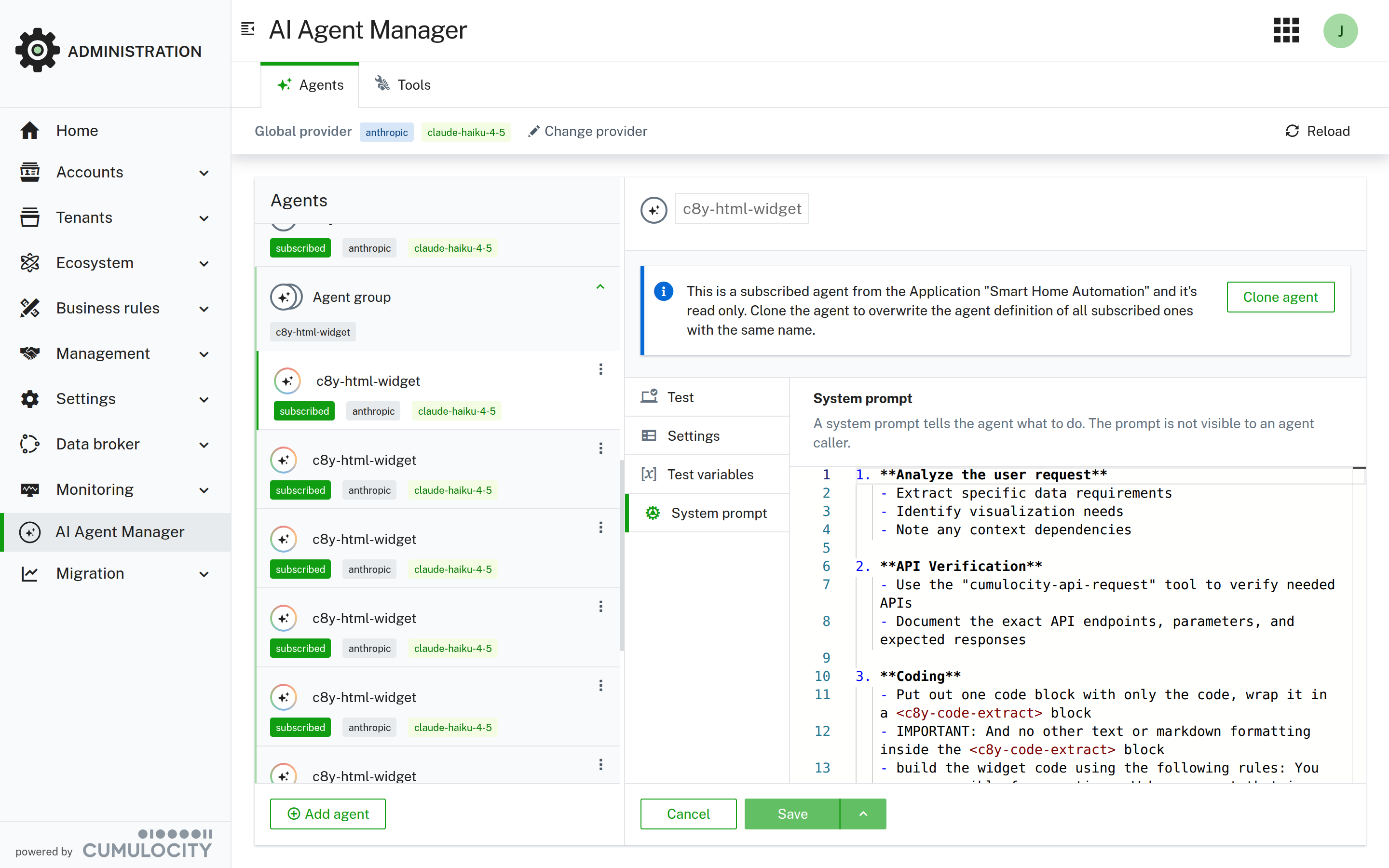
Task: Click the Test variables brackets icon
Action: click(x=649, y=474)
